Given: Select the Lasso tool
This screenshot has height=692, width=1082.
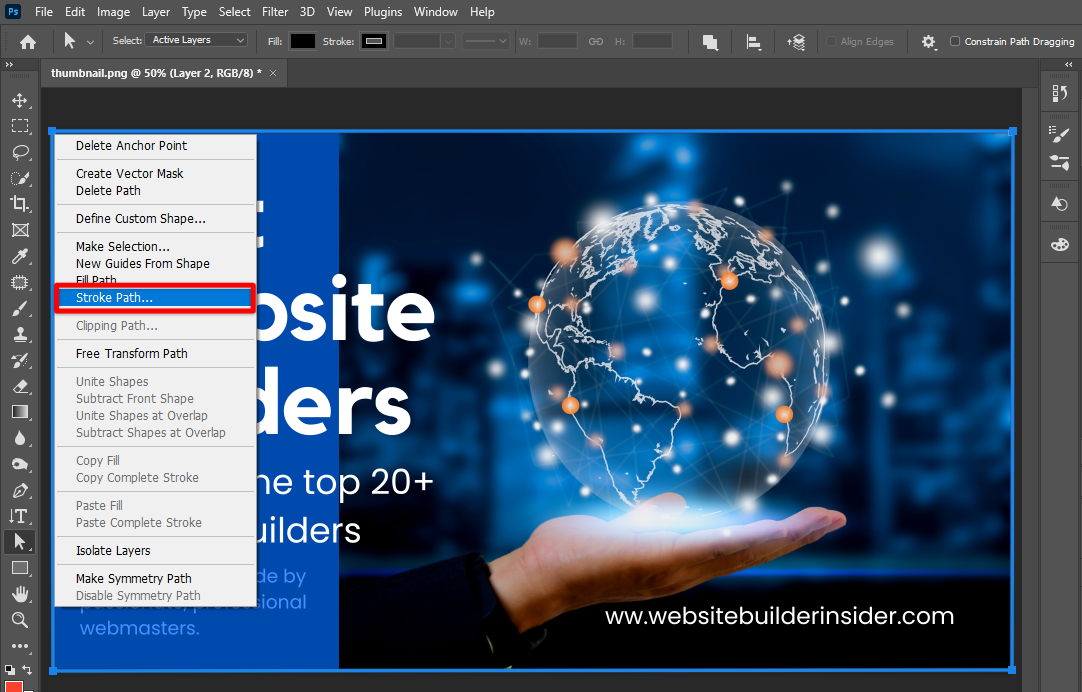Looking at the screenshot, I should (x=19, y=152).
